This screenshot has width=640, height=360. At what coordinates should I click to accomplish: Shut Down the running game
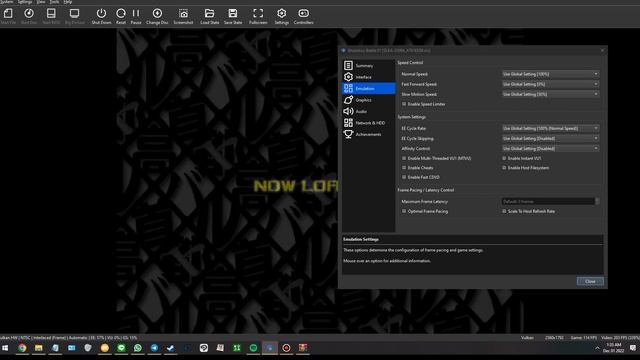pyautogui.click(x=101, y=16)
